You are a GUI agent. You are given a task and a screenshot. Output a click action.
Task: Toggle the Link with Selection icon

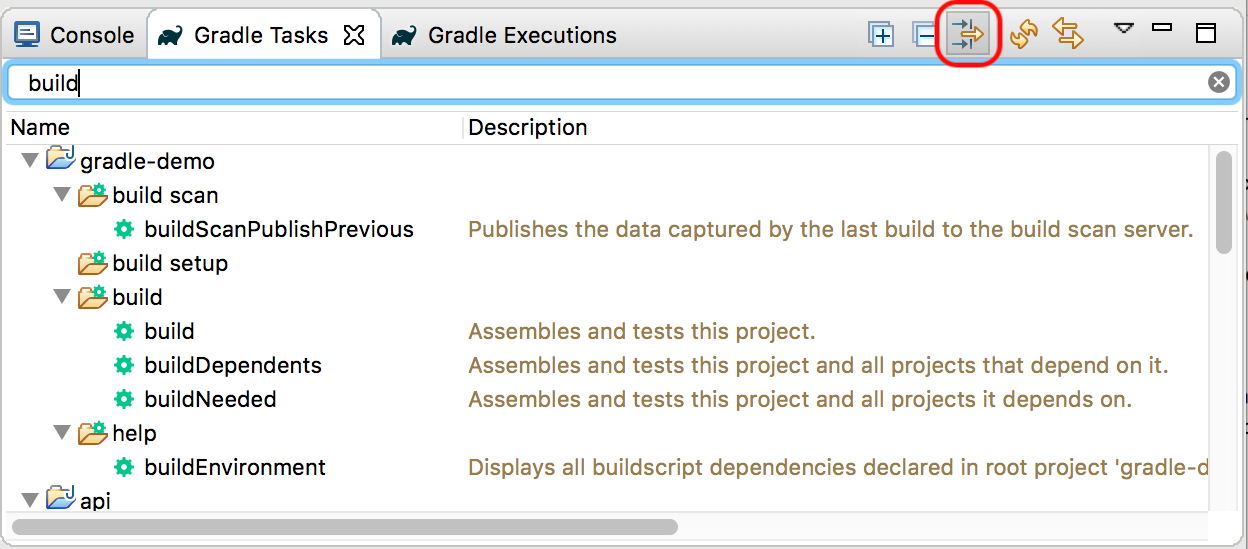pos(1068,35)
